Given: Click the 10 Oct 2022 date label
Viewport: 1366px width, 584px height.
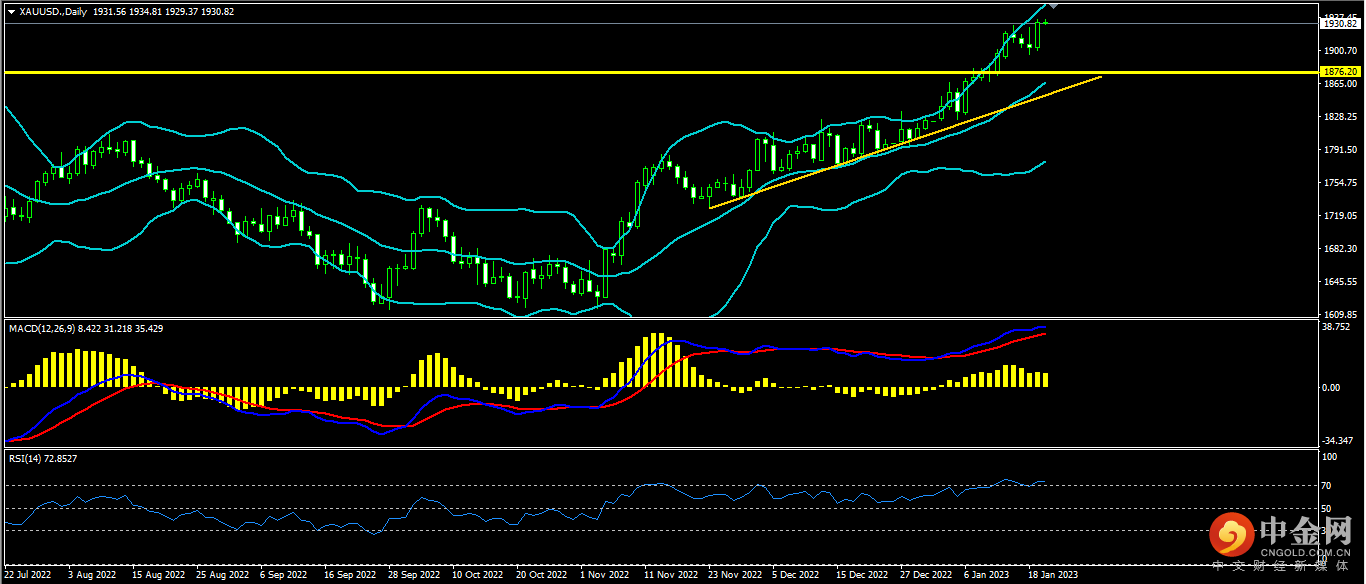Looking at the screenshot, I should 477,576.
